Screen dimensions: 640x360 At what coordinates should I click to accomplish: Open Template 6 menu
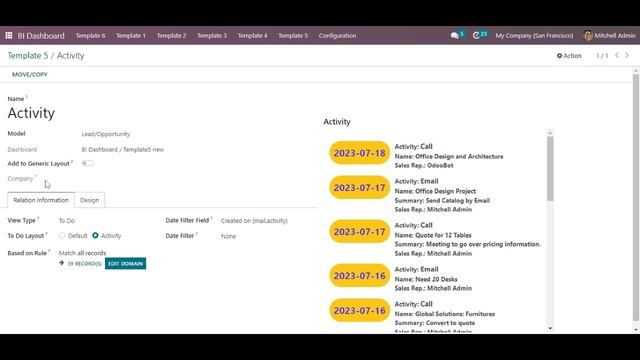(90, 36)
